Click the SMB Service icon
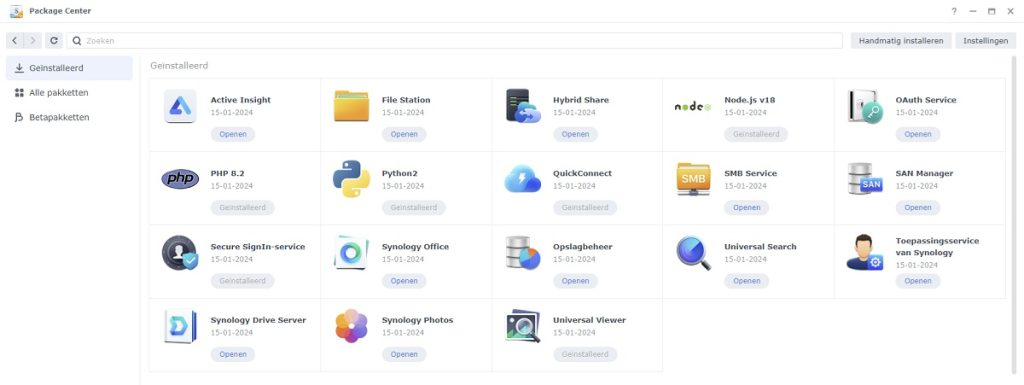Image resolution: width=1024 pixels, height=385 pixels. tap(694, 179)
